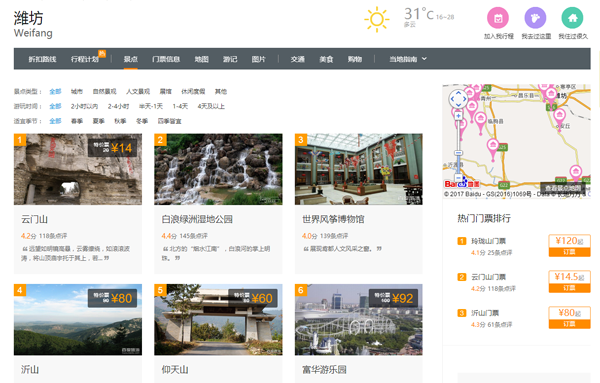Viewport: 600px width, 383px height.
Task: Open the 门票信息 tab
Action: click(x=166, y=59)
